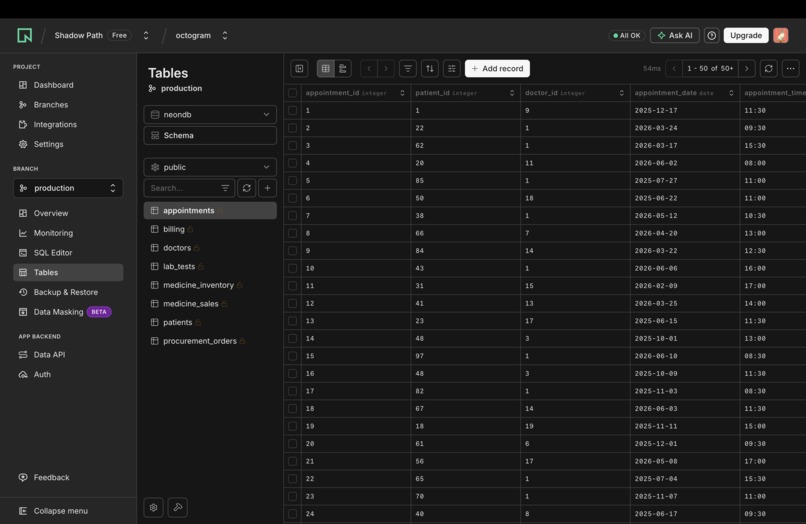Expand the production branch selector
This screenshot has height=524, width=806.
click(x=68, y=188)
